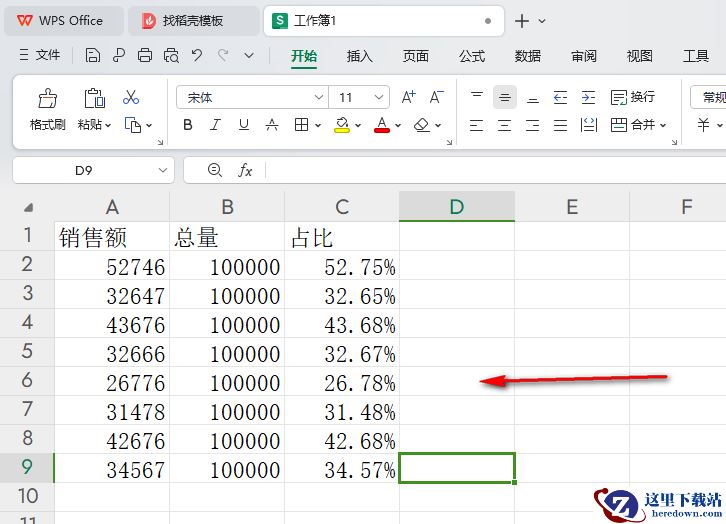Increase font size with A+ icon
This screenshot has height=524, width=726.
click(408, 97)
